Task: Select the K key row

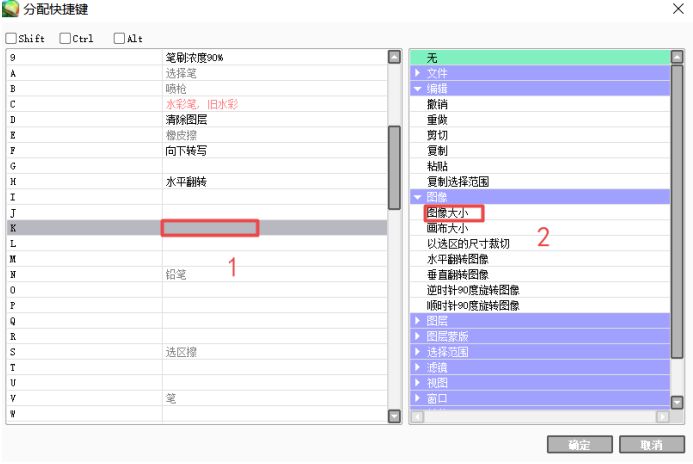Action: click(200, 228)
